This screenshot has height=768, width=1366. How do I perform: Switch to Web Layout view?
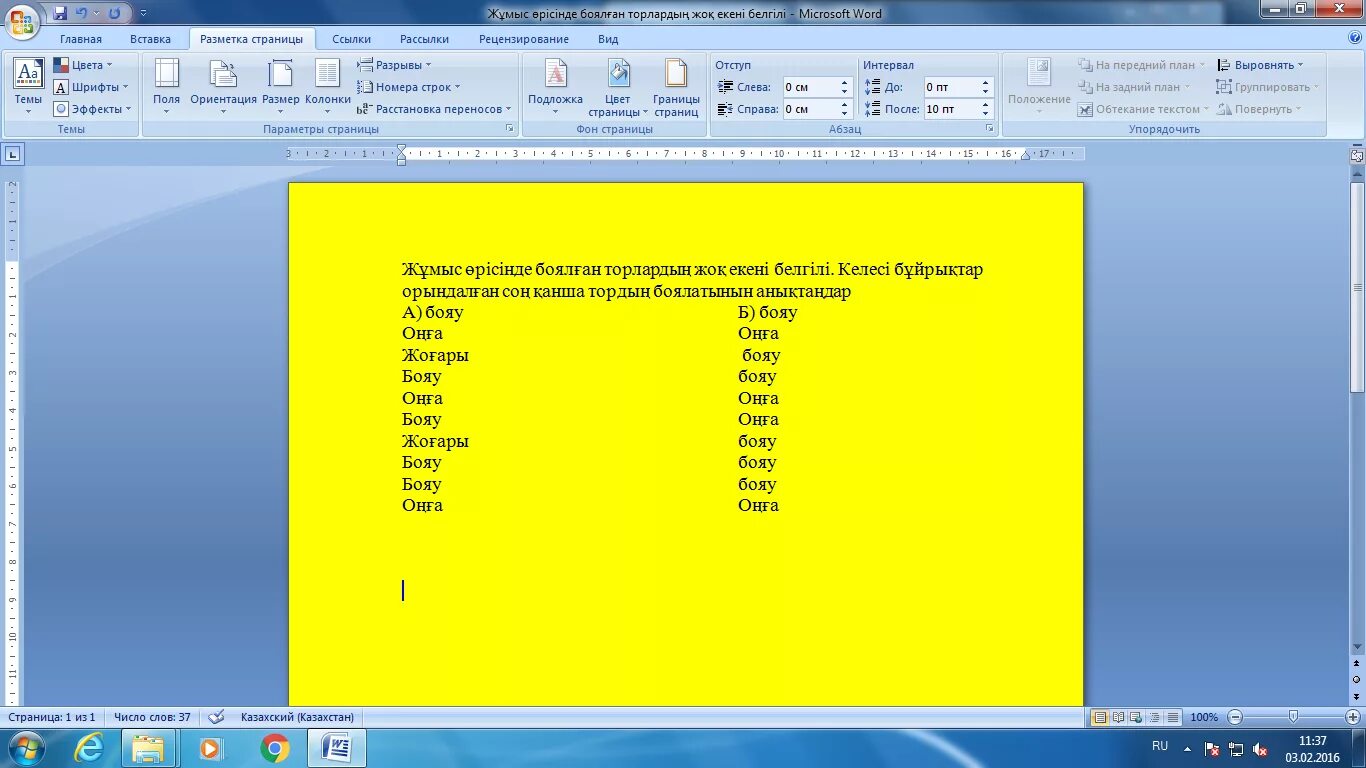click(1137, 717)
